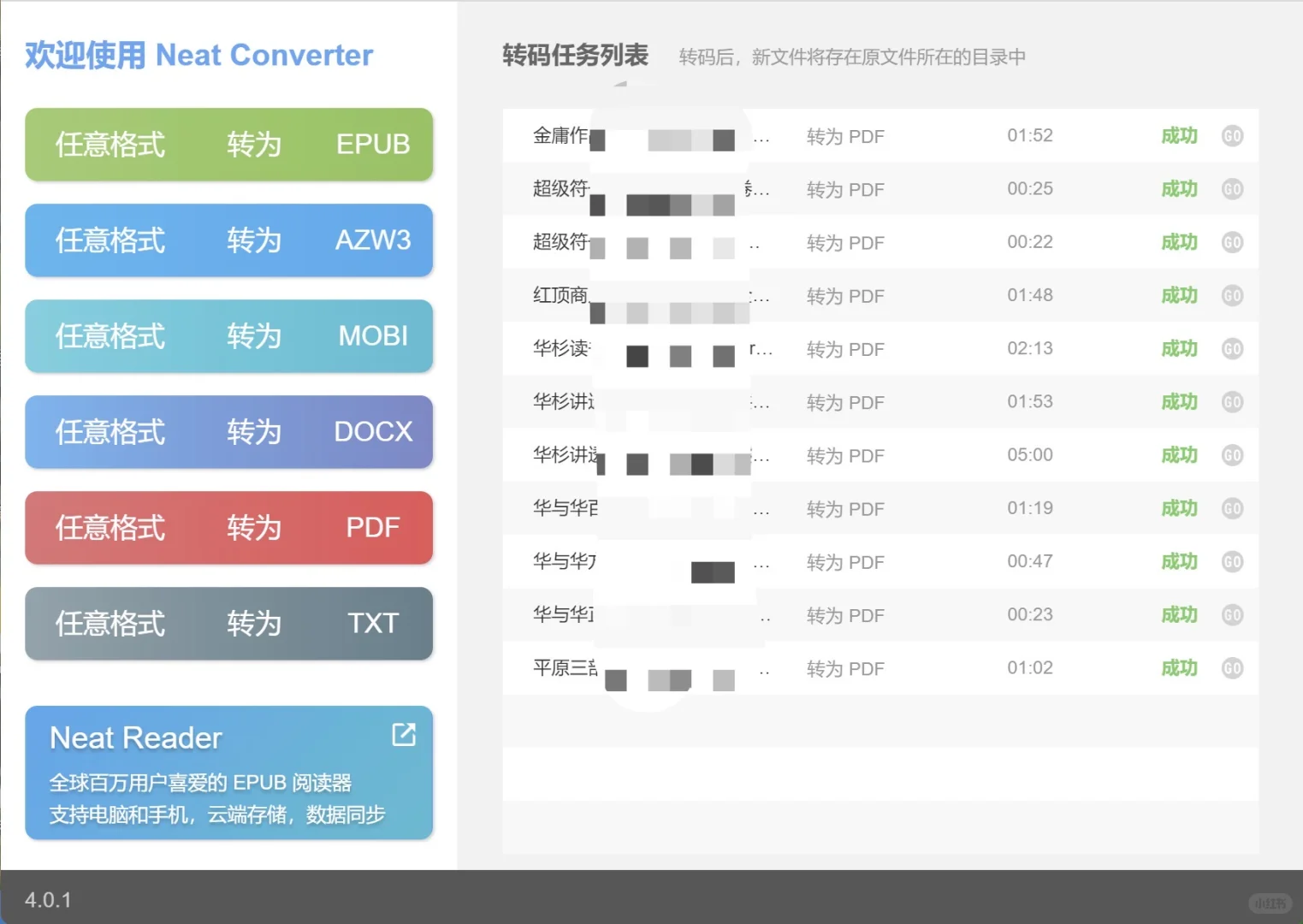The width and height of the screenshot is (1303, 924).
Task: Click the 01:19 duration value
Action: (x=1030, y=508)
